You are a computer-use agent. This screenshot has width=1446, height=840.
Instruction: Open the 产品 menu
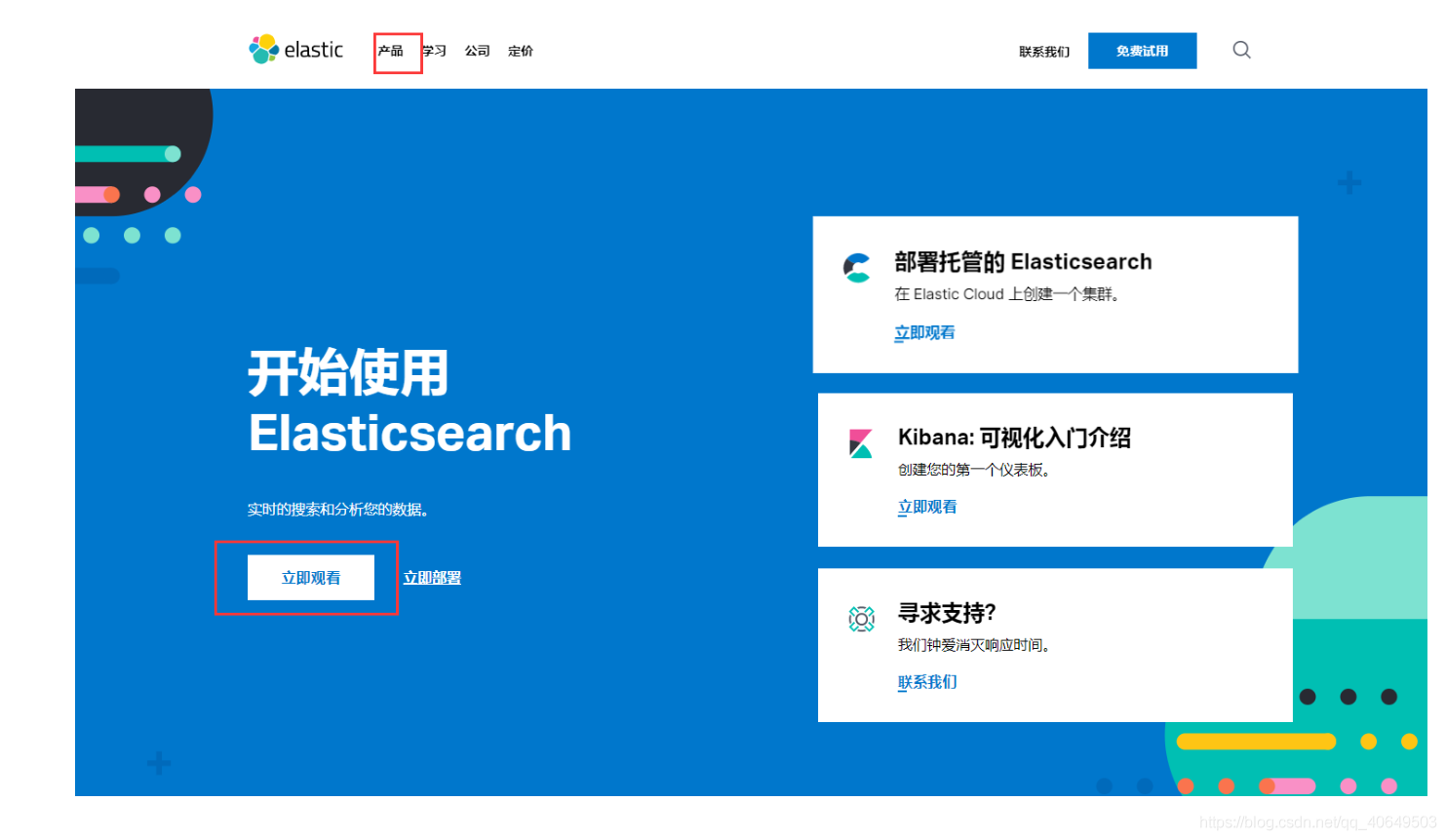click(x=391, y=51)
